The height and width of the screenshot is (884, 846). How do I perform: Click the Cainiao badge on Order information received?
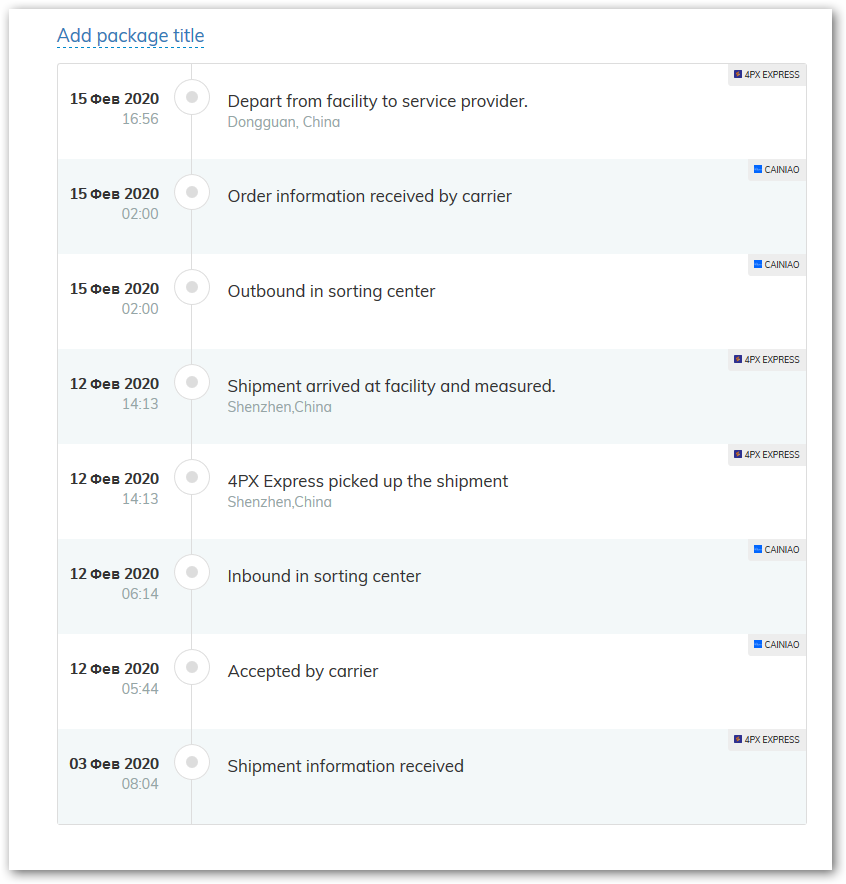pos(777,170)
